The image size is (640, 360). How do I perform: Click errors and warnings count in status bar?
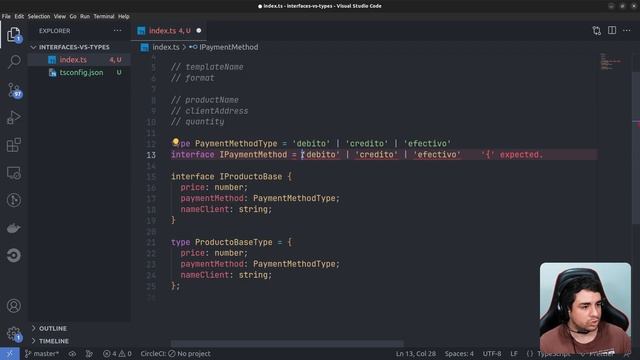(x=117, y=353)
